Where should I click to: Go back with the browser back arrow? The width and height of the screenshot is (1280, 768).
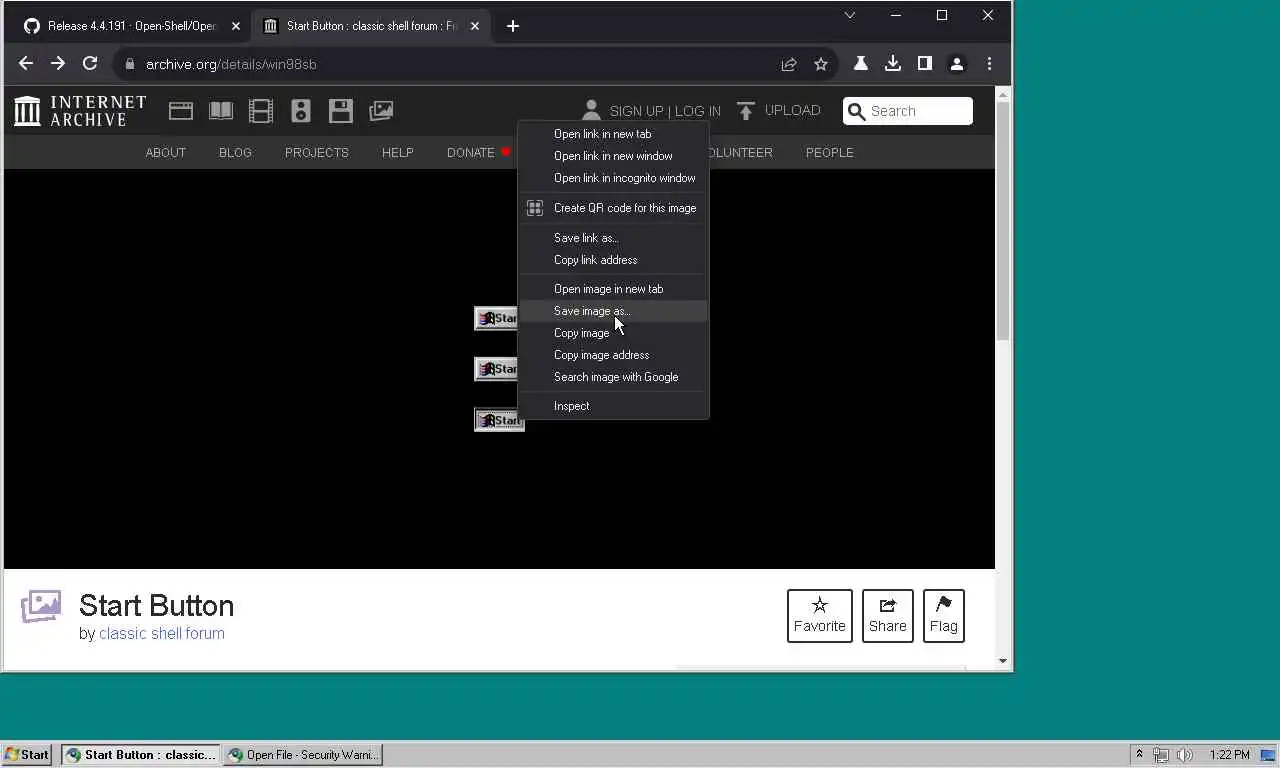(x=26, y=63)
